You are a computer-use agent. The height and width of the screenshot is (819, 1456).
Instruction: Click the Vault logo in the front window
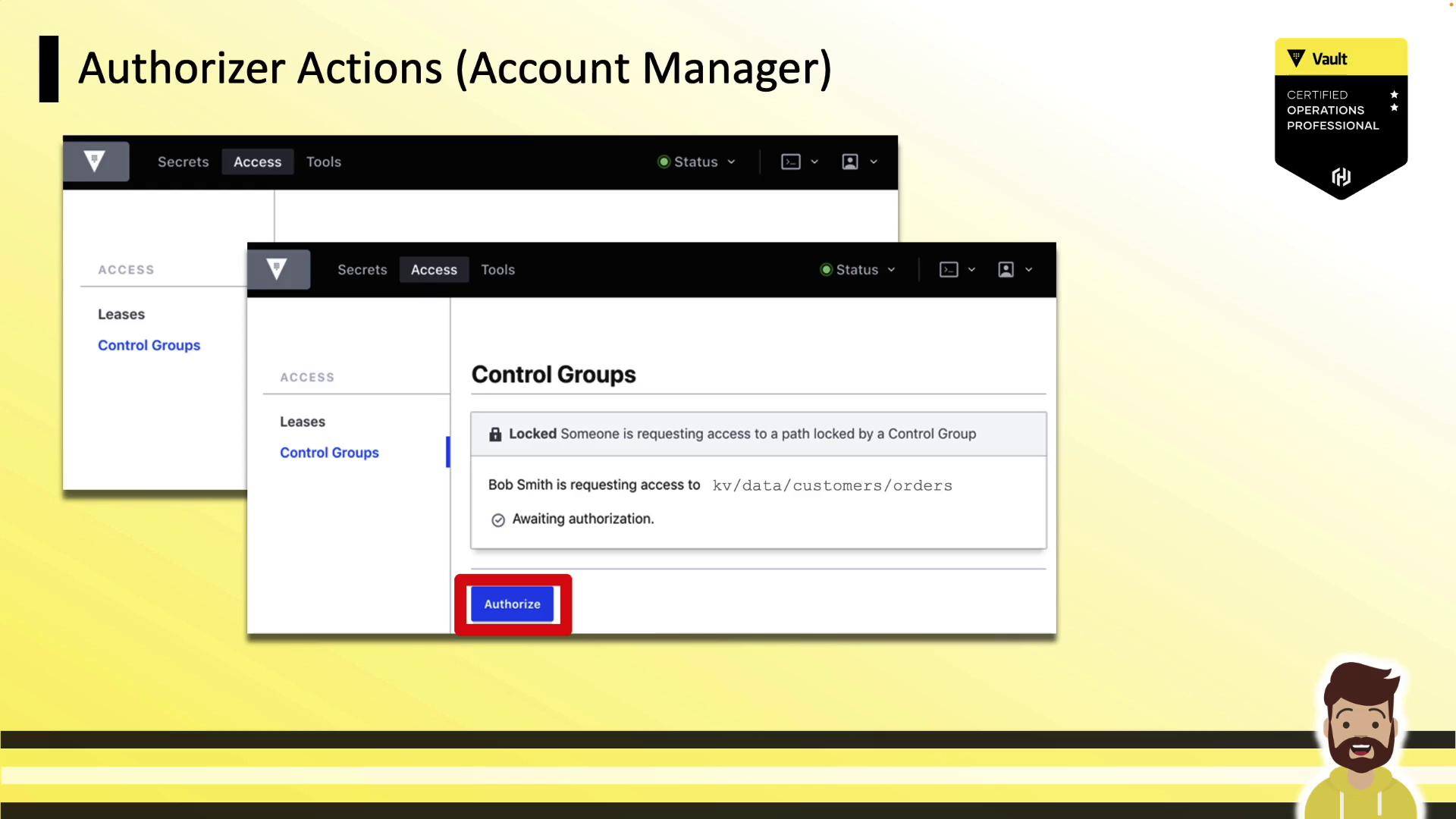pyautogui.click(x=278, y=269)
